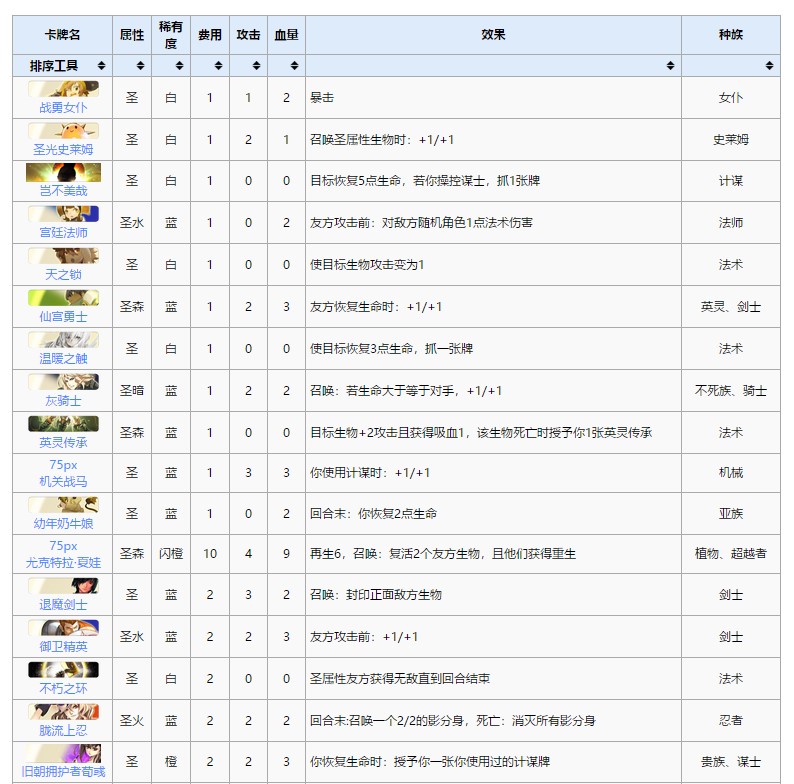This screenshot has height=784, width=794.
Task: Click the 卡牌名 column header
Action: coord(62,35)
